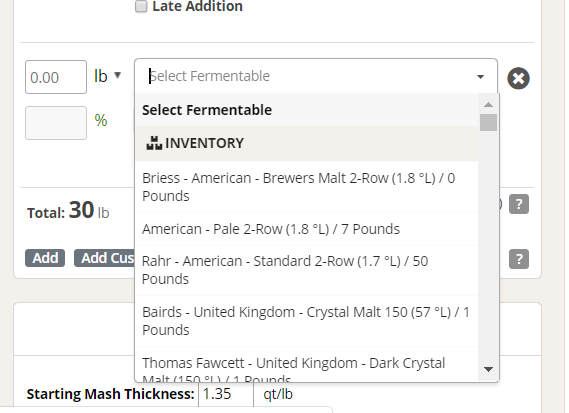Select Rahr American Standard 2-Row option

pyautogui.click(x=307, y=270)
